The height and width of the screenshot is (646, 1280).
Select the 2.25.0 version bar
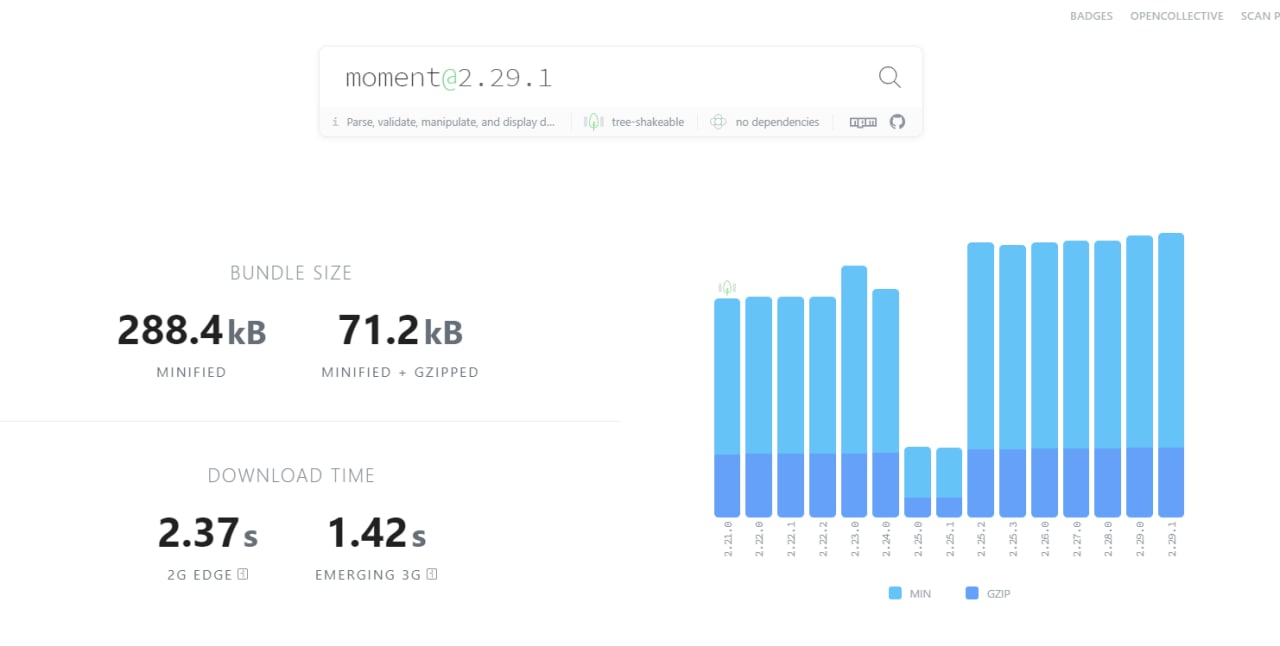pyautogui.click(x=918, y=482)
